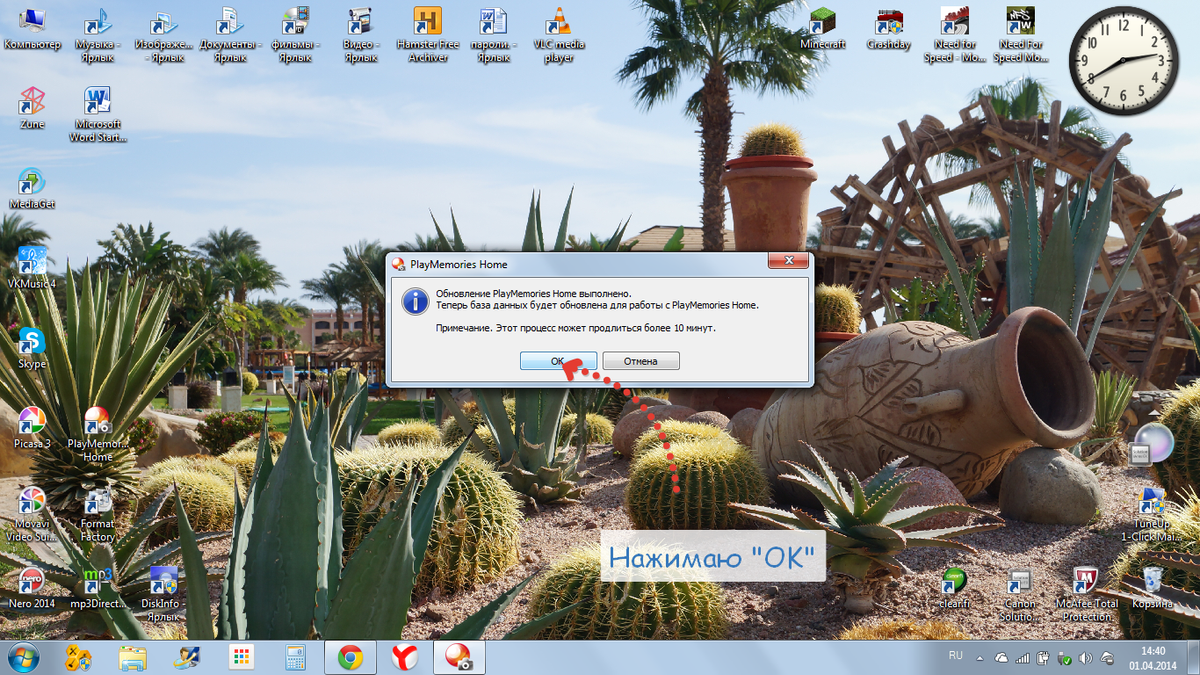Open the RU language switcher in the taskbar
This screenshot has height=675, width=1200.
[x=955, y=657]
